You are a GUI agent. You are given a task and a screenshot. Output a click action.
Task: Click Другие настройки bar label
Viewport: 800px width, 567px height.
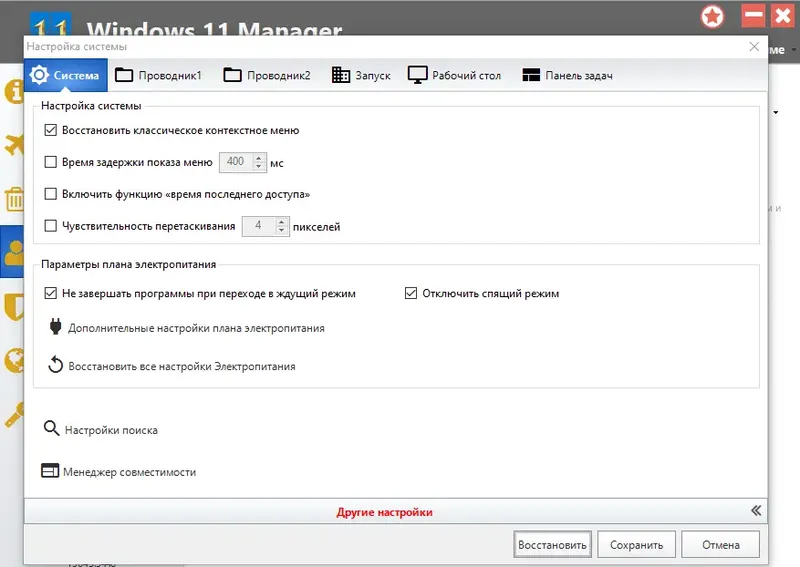click(x=384, y=512)
